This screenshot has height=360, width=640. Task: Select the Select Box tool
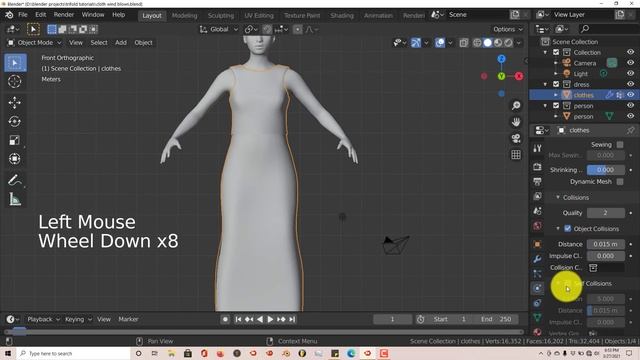point(15,63)
